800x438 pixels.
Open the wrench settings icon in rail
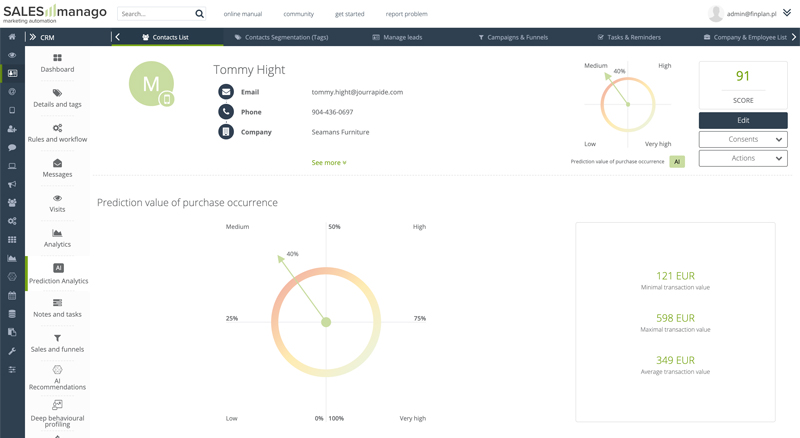click(x=12, y=351)
